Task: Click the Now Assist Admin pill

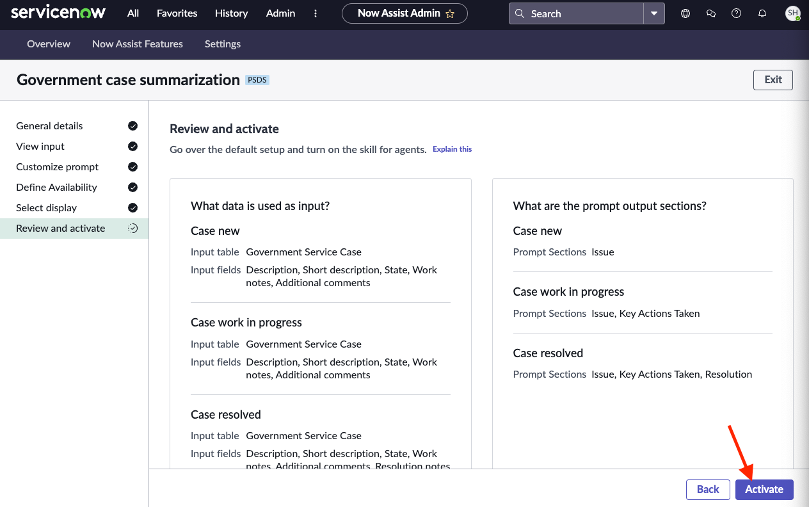Action: [404, 13]
